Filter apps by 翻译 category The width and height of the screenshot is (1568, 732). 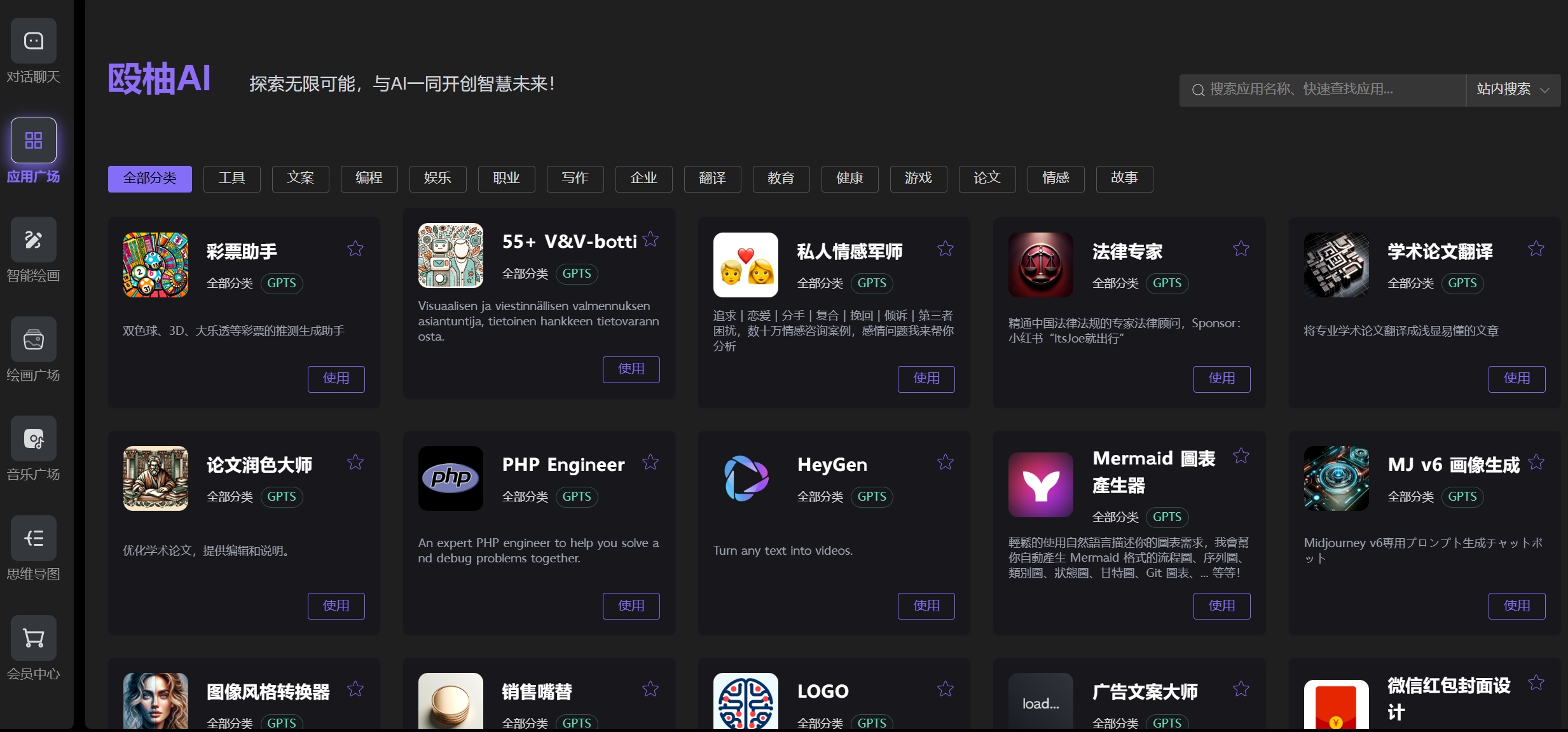click(x=713, y=179)
